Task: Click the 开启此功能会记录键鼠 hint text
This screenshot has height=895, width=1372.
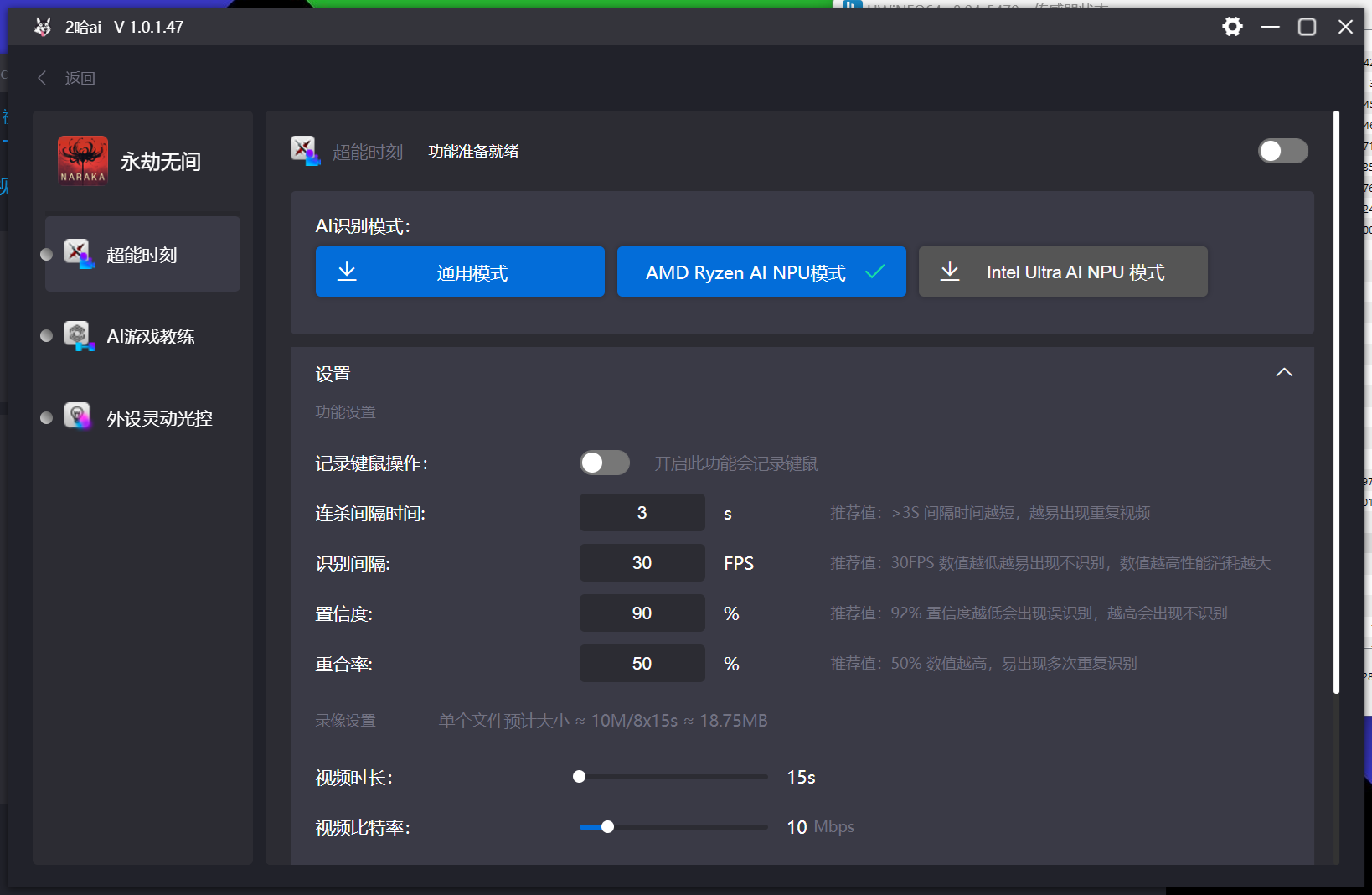Action: tap(736, 463)
